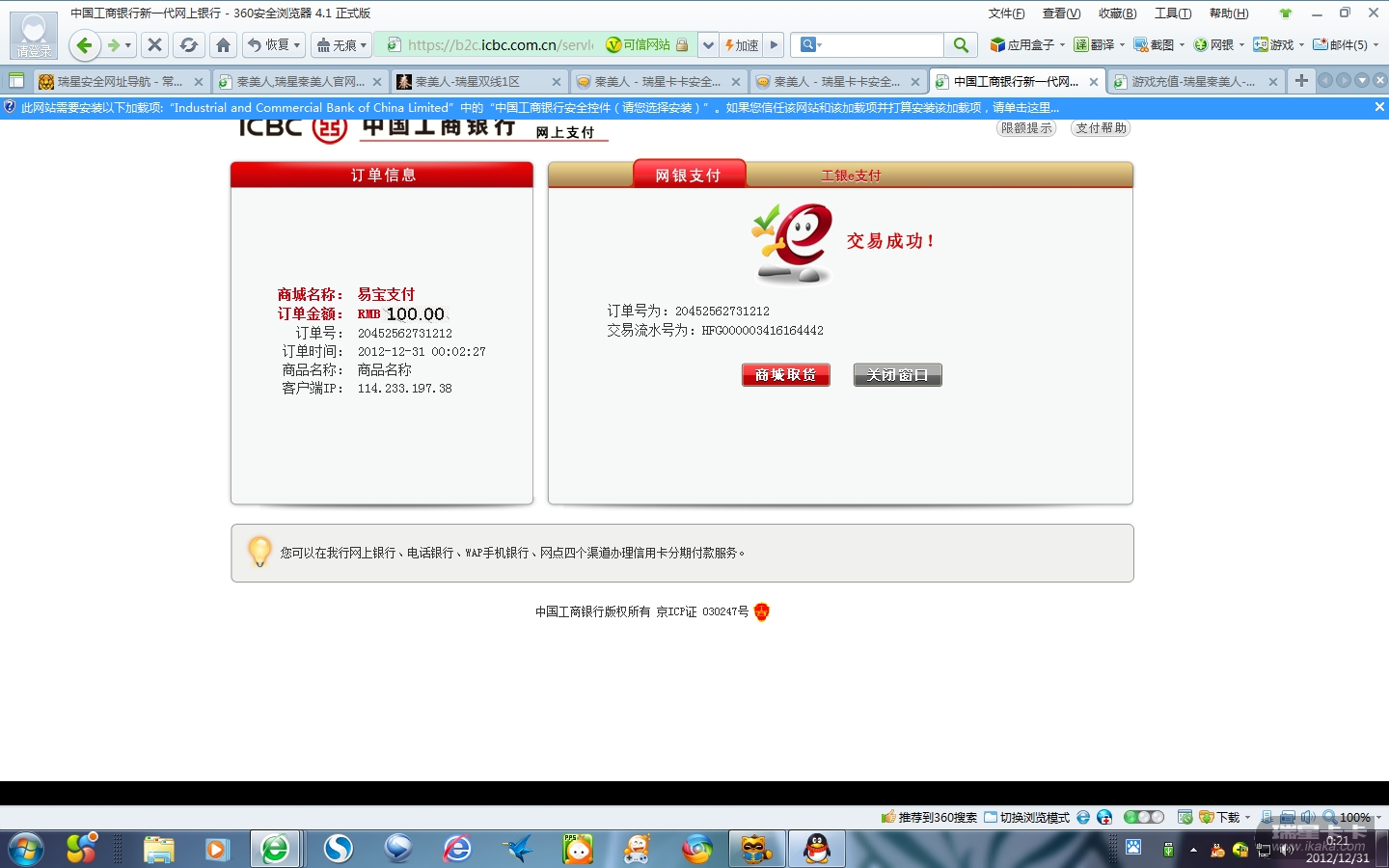Viewport: 1389px width, 868px height.
Task: Click into the browser search box
Action: 882,45
